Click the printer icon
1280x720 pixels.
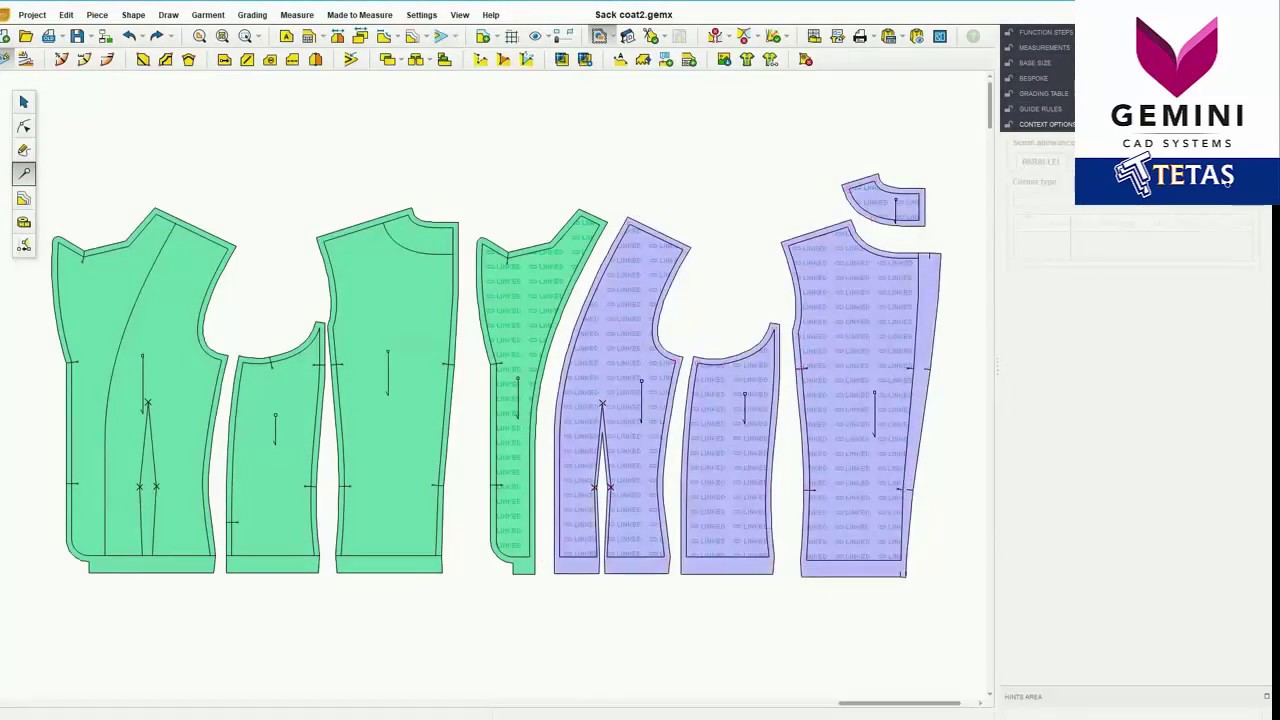pos(860,36)
